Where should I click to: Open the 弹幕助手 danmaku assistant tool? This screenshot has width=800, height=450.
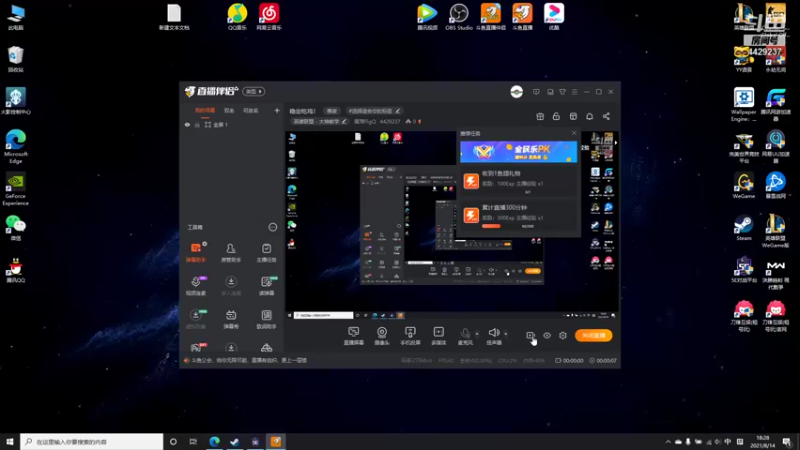[196, 253]
